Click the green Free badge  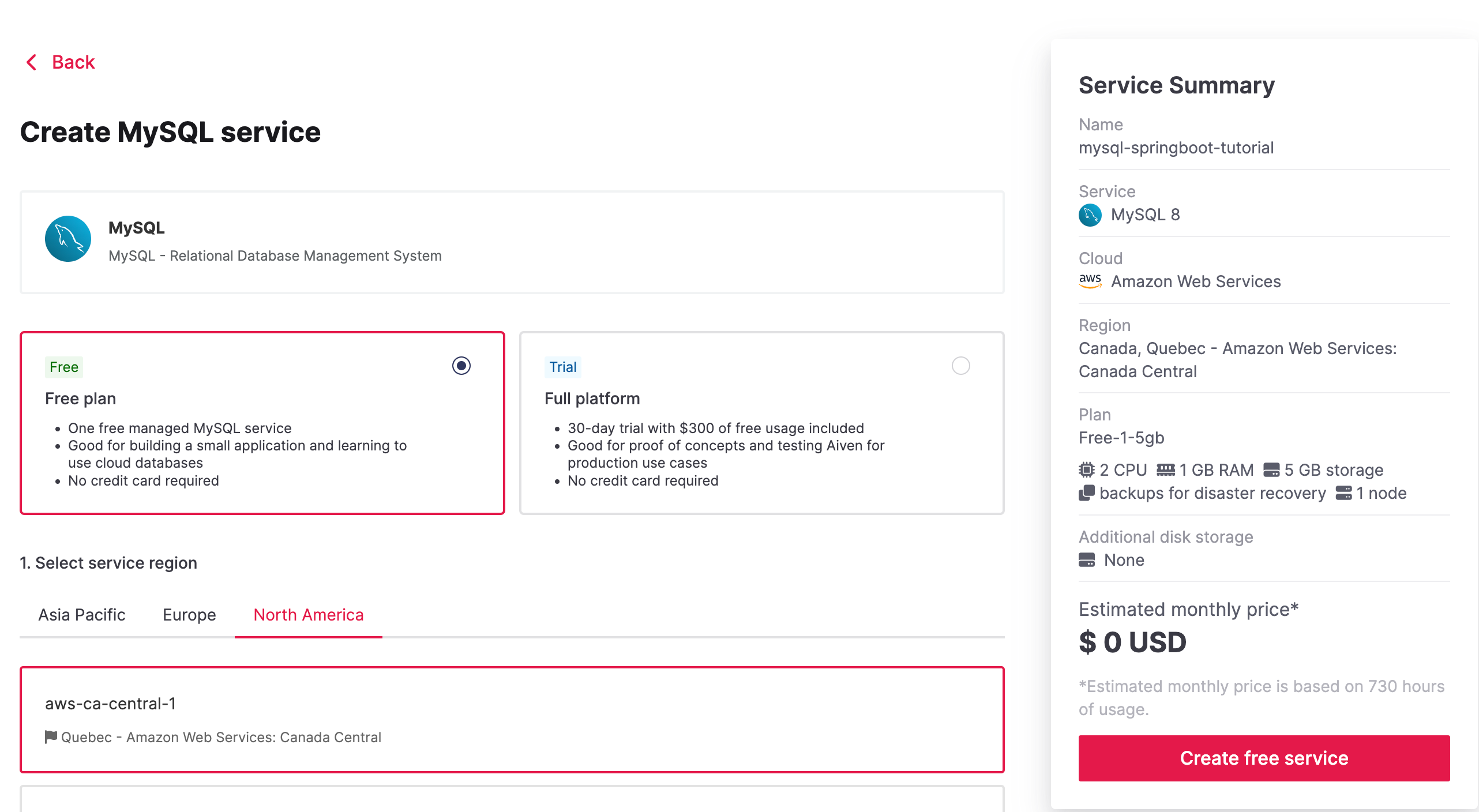[64, 367]
